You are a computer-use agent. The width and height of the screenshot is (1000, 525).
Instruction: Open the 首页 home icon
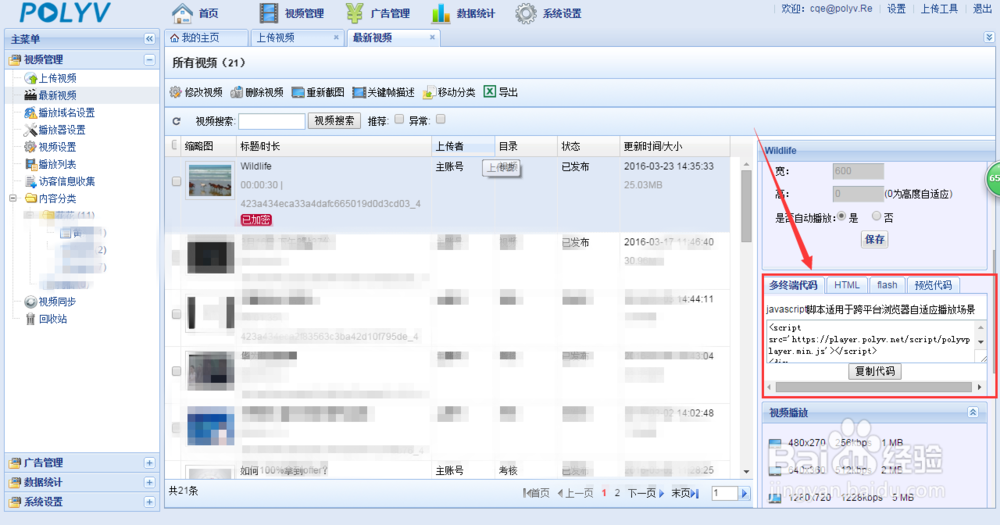182,13
